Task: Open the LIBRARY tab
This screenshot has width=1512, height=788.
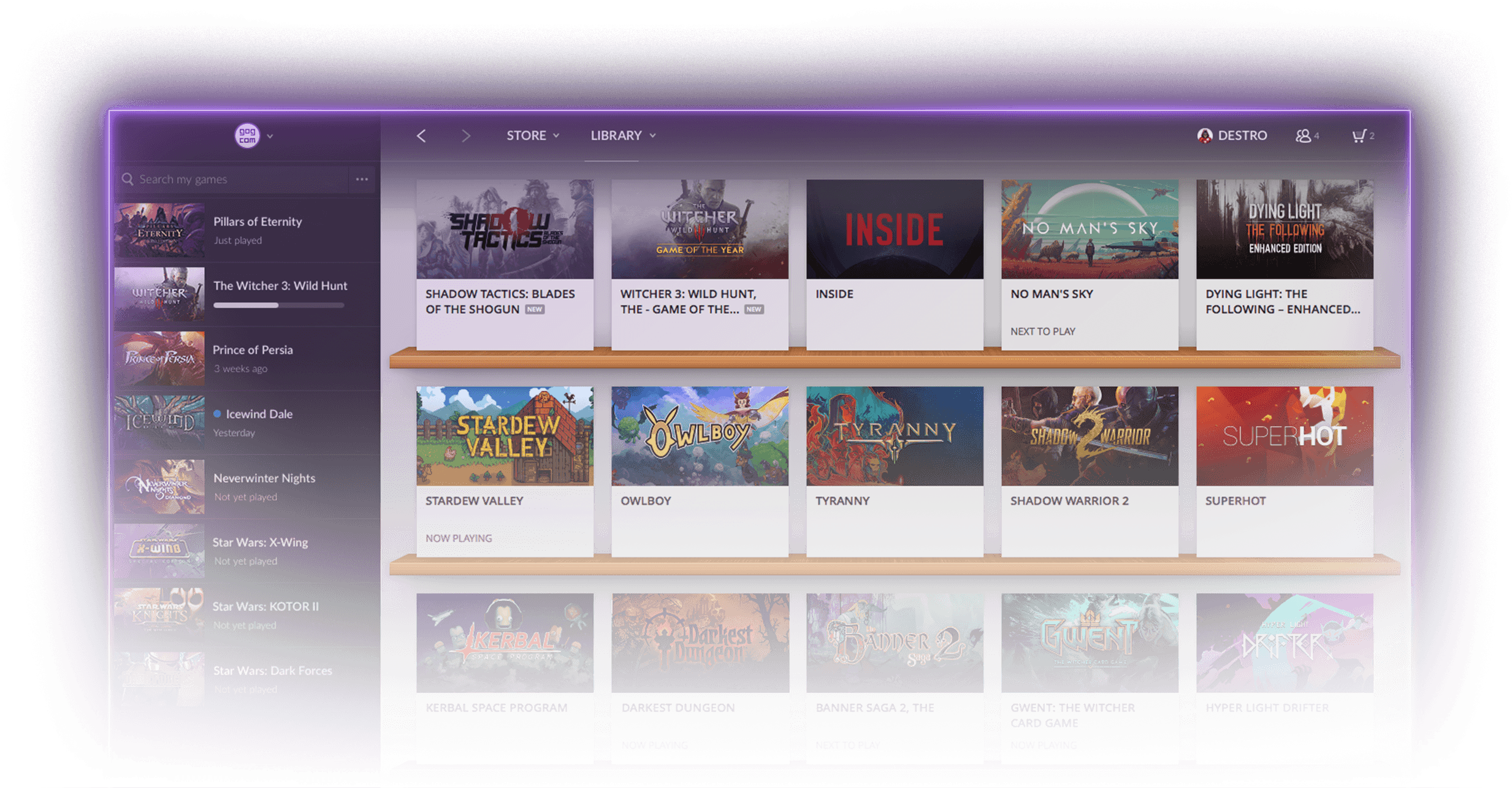Action: (x=616, y=135)
